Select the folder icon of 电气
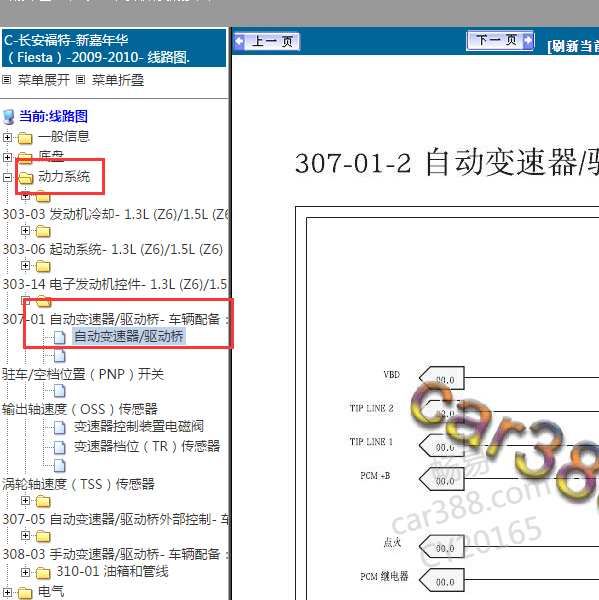 coord(25,593)
